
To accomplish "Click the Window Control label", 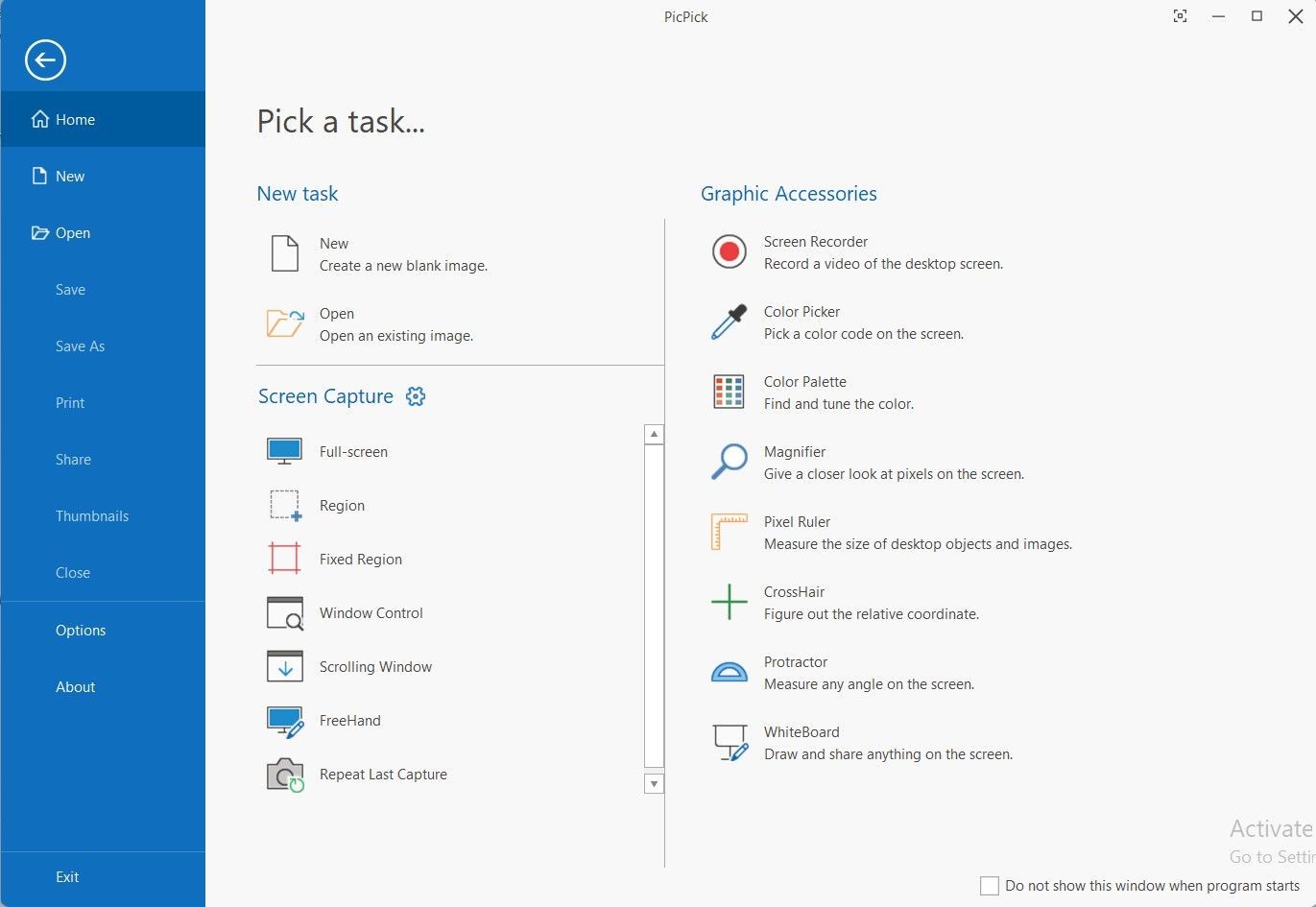I will tap(371, 612).
